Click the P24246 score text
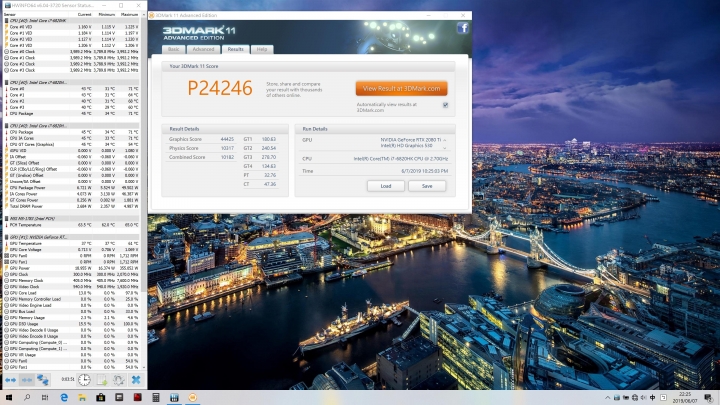Image resolution: width=720 pixels, height=405 pixels. [220, 88]
